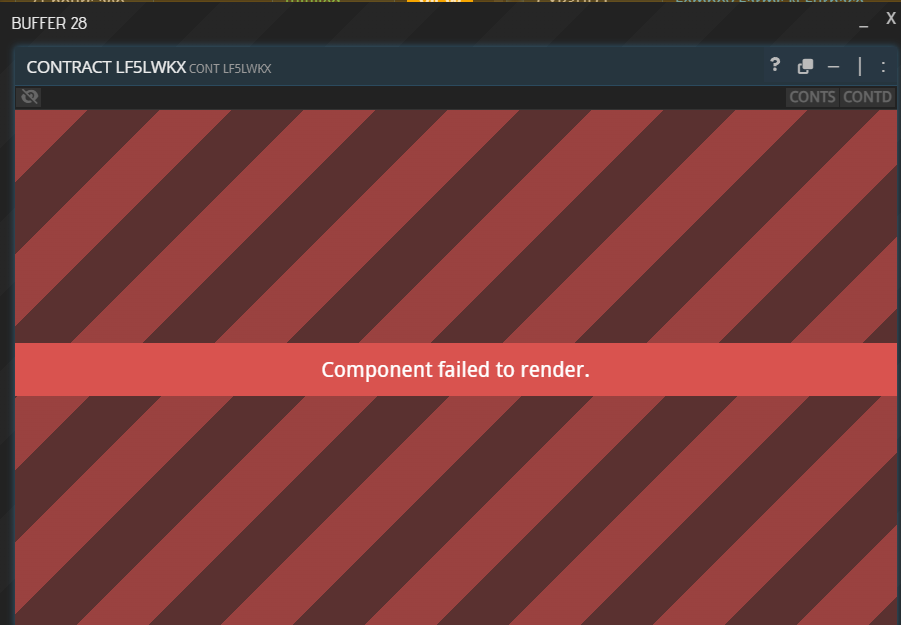The width and height of the screenshot is (901, 625).
Task: Toggle the crossed-out eye visibility icon
Action: pyautogui.click(x=29, y=97)
